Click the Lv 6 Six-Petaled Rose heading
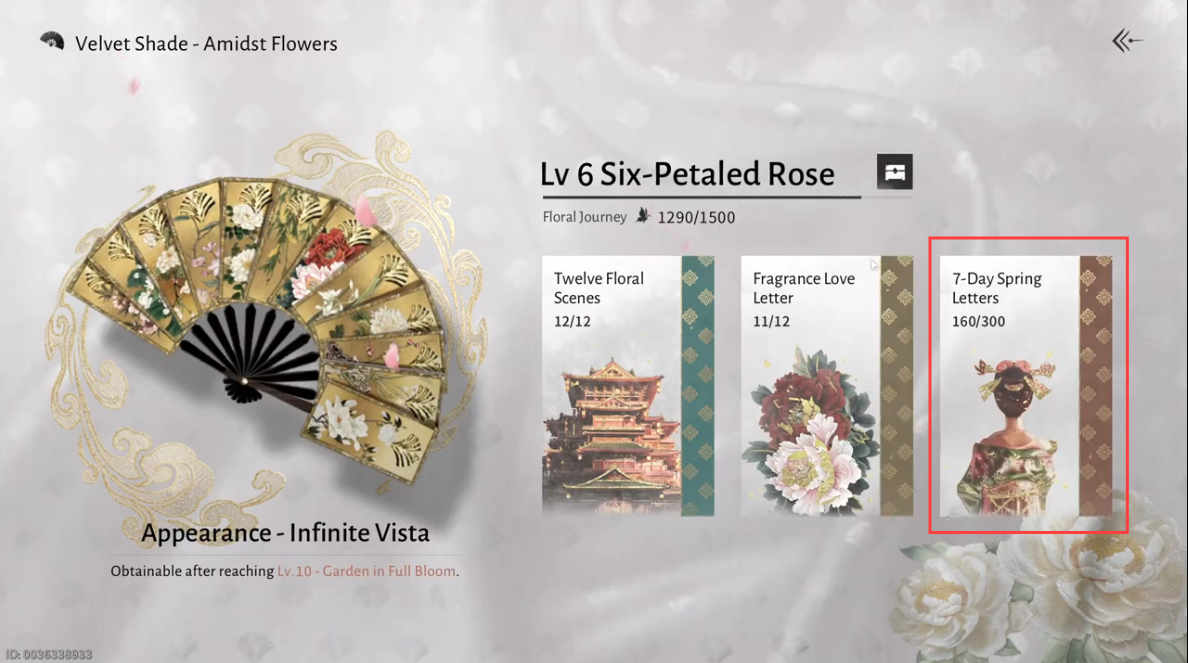The height and width of the screenshot is (663, 1188). [x=687, y=174]
